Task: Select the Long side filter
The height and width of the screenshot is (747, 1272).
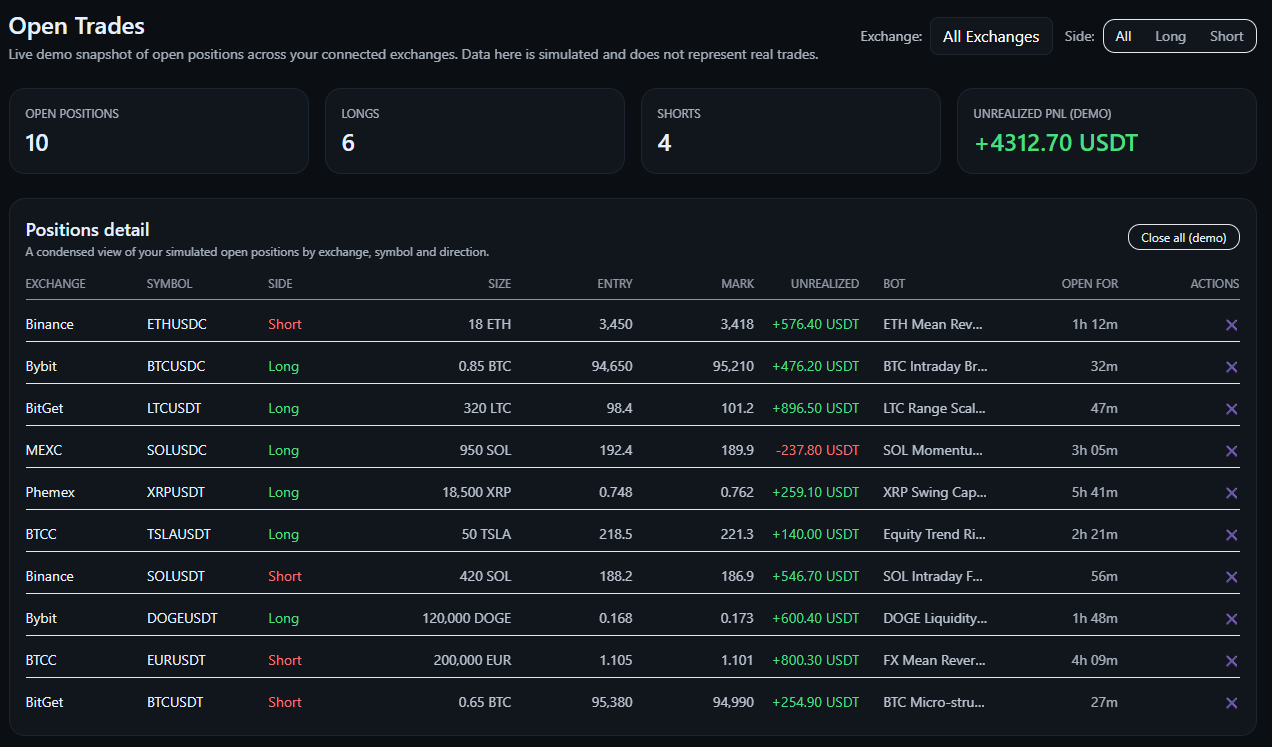Action: [1170, 35]
